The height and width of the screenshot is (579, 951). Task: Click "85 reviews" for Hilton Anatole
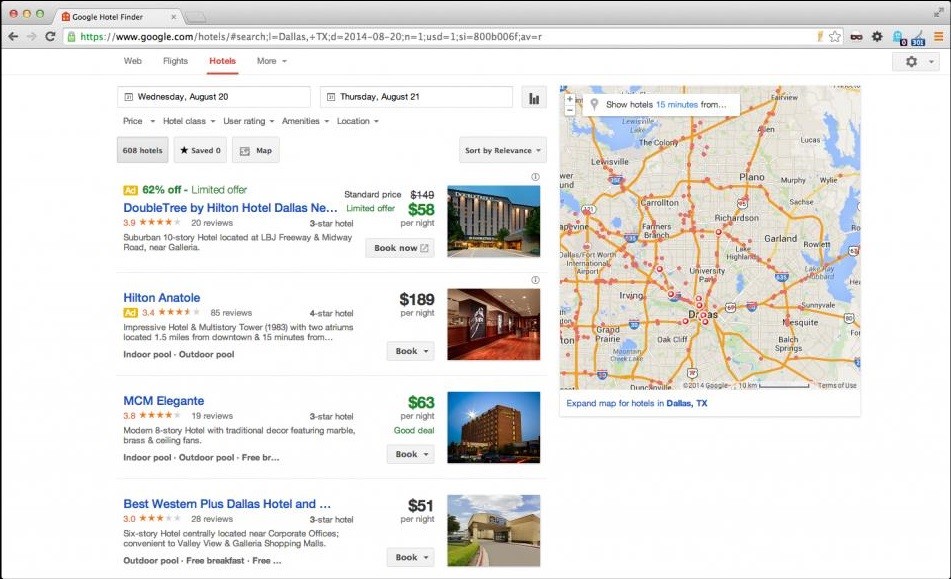click(x=231, y=313)
